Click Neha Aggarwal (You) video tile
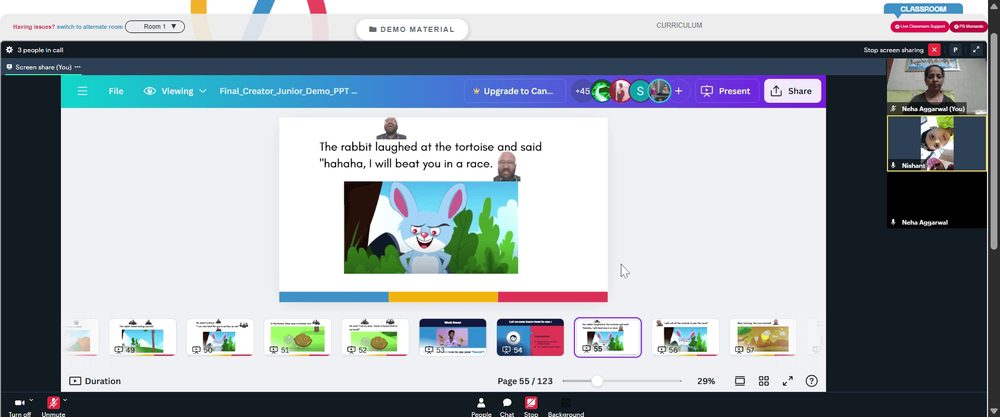 click(x=937, y=86)
